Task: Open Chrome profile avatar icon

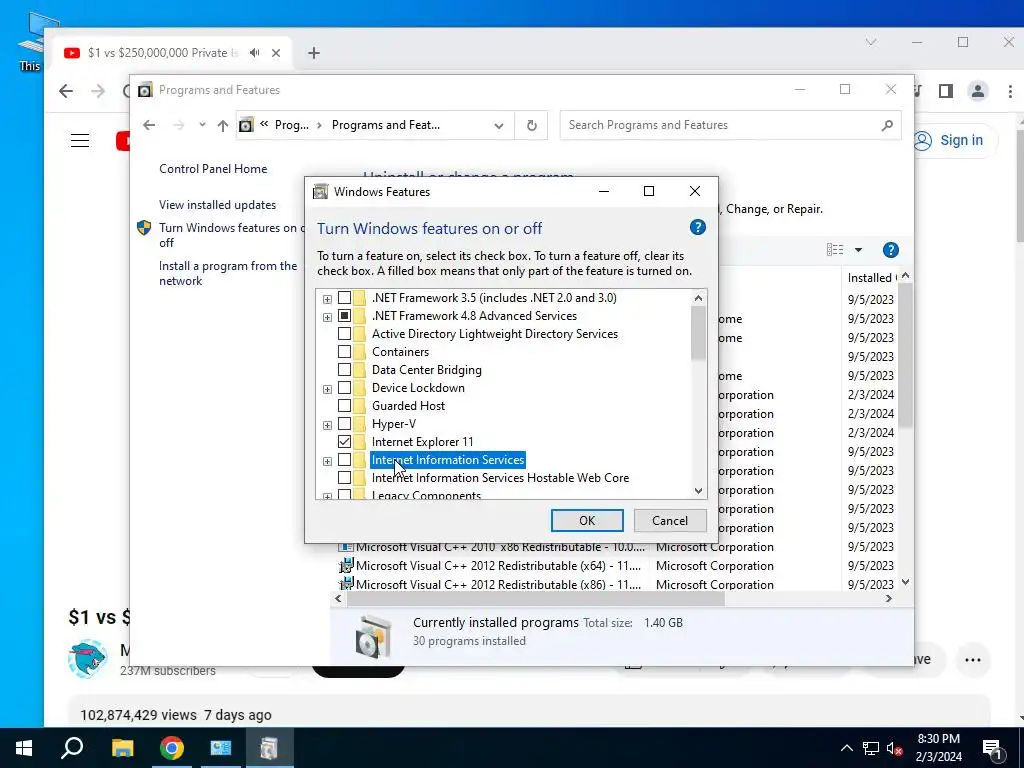Action: [x=978, y=91]
